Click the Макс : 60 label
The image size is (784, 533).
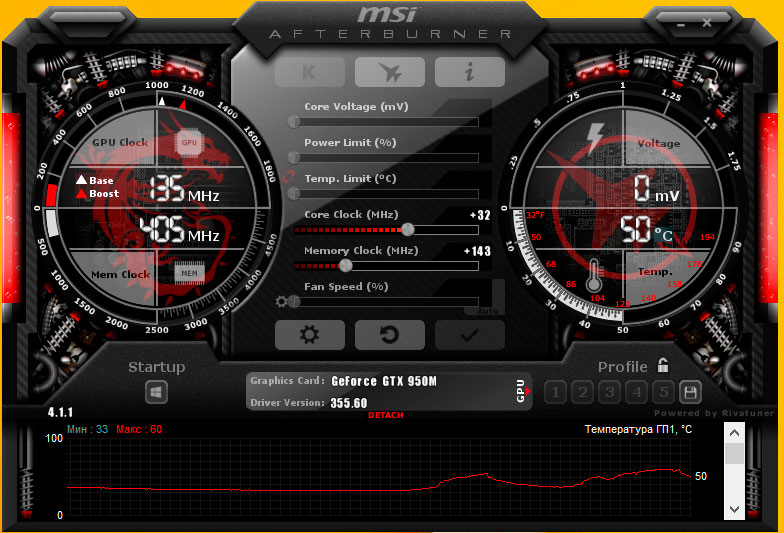139,429
